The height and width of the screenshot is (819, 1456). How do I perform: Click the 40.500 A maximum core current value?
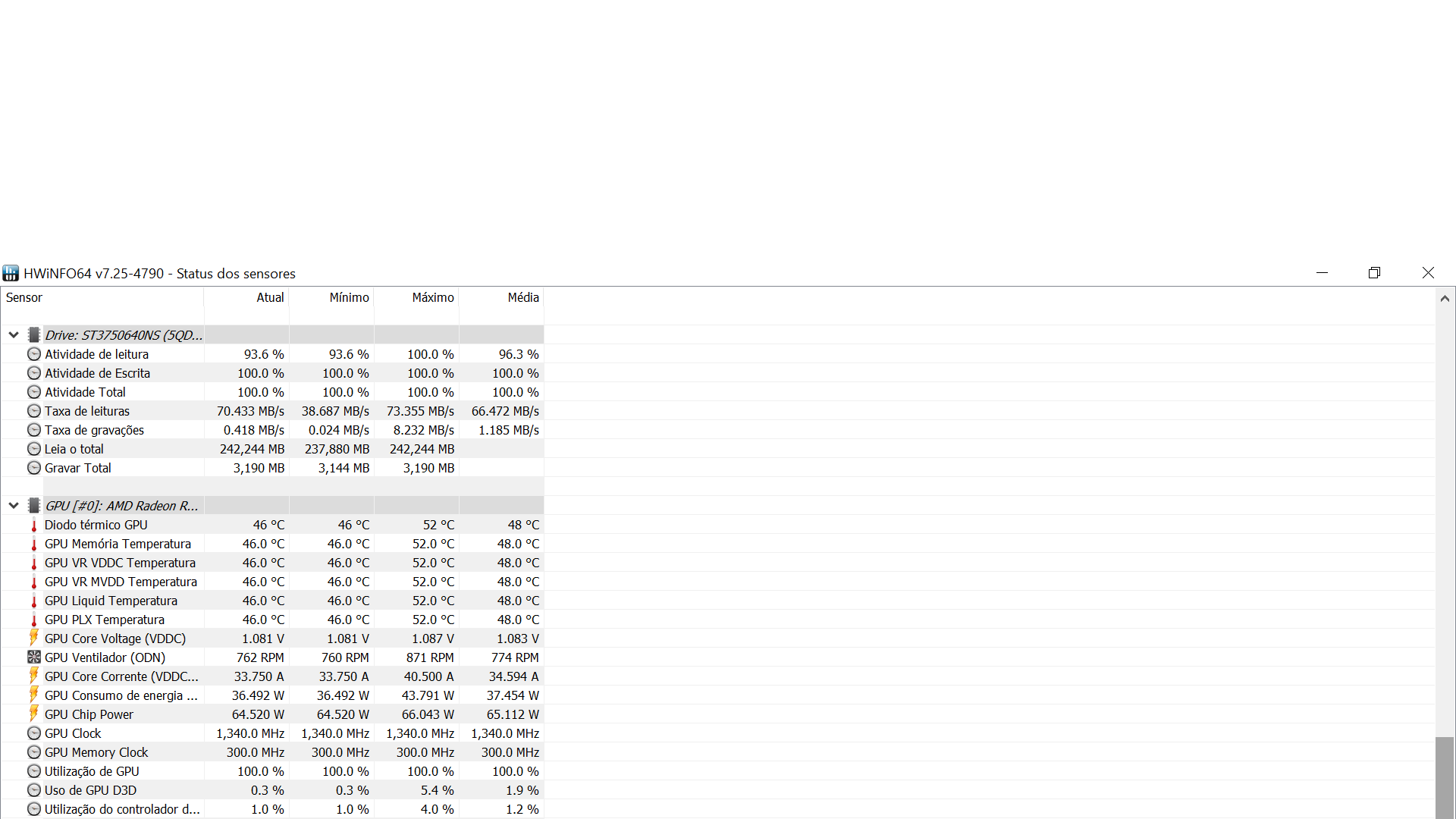(x=428, y=676)
